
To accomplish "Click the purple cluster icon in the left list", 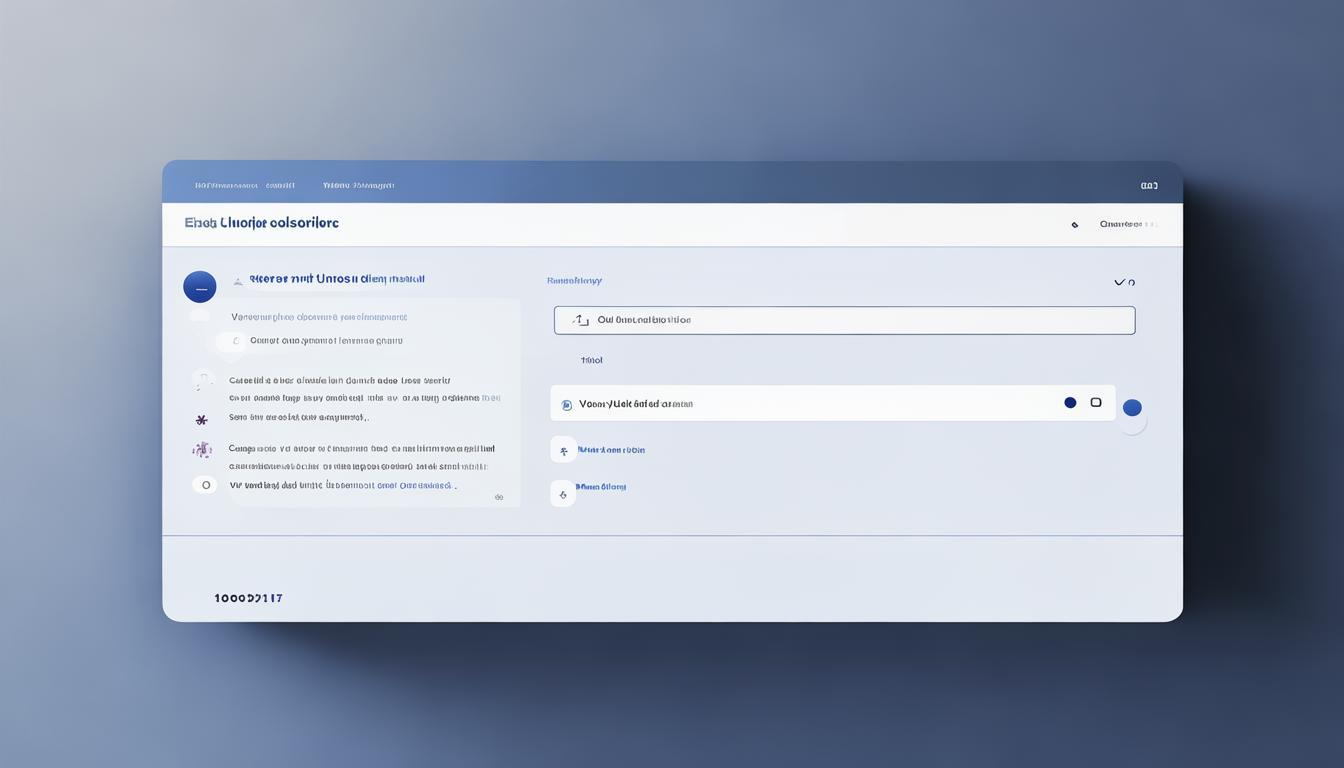I will (202, 450).
